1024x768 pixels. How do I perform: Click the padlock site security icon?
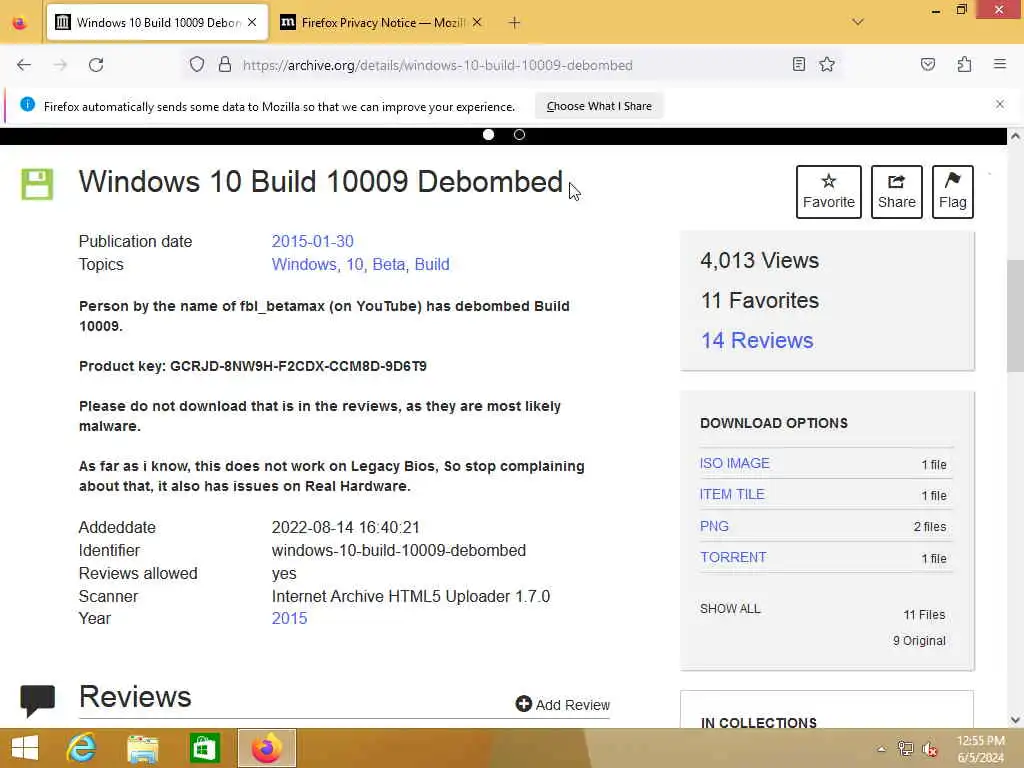point(225,65)
